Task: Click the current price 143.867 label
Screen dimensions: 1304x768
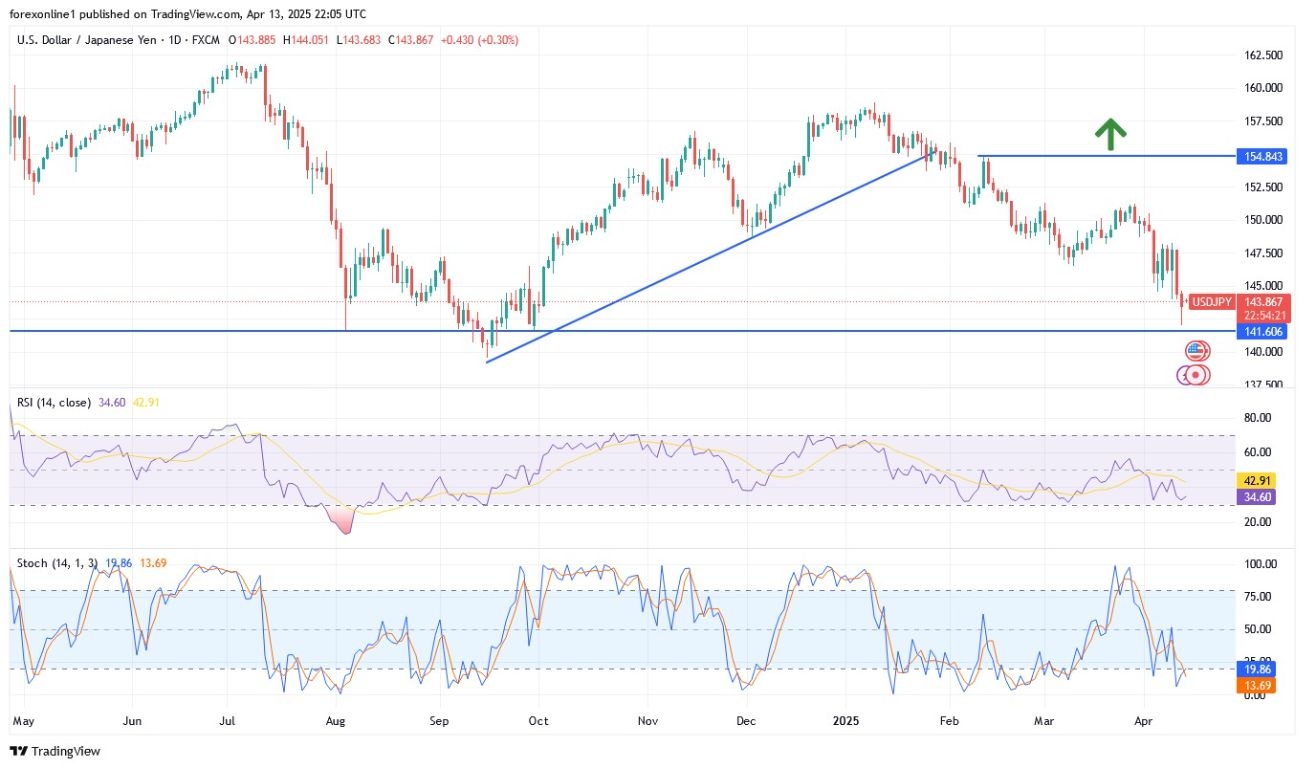Action: [x=1261, y=301]
